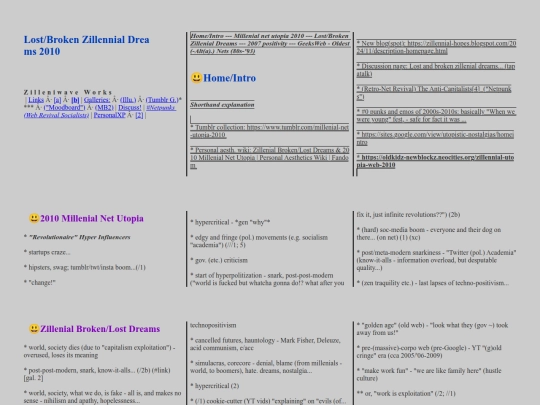Viewport: 540px width, 405px height.
Task: Click the 'simulacras, corecore - denial' paragraph
Action: (266, 367)
